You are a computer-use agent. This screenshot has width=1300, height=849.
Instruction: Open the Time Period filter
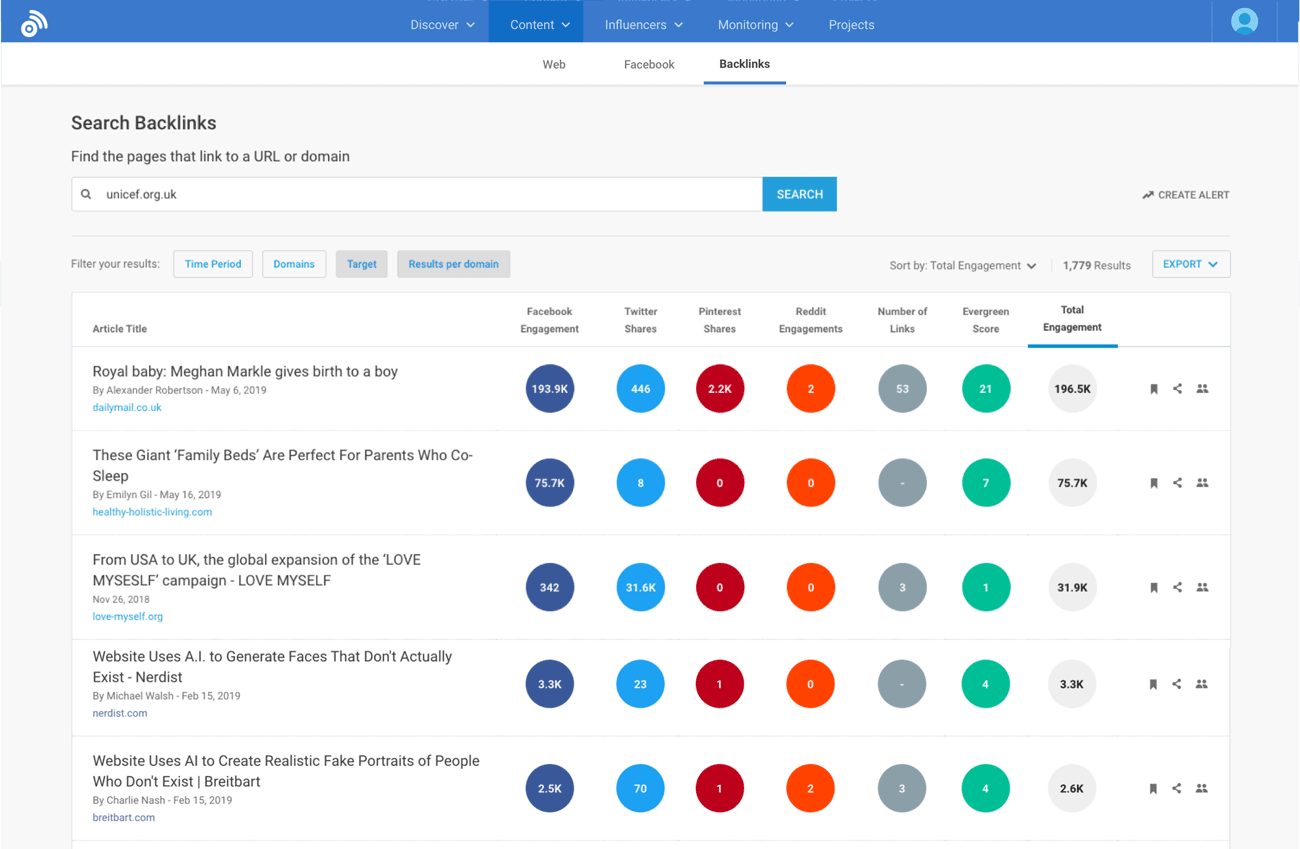213,263
